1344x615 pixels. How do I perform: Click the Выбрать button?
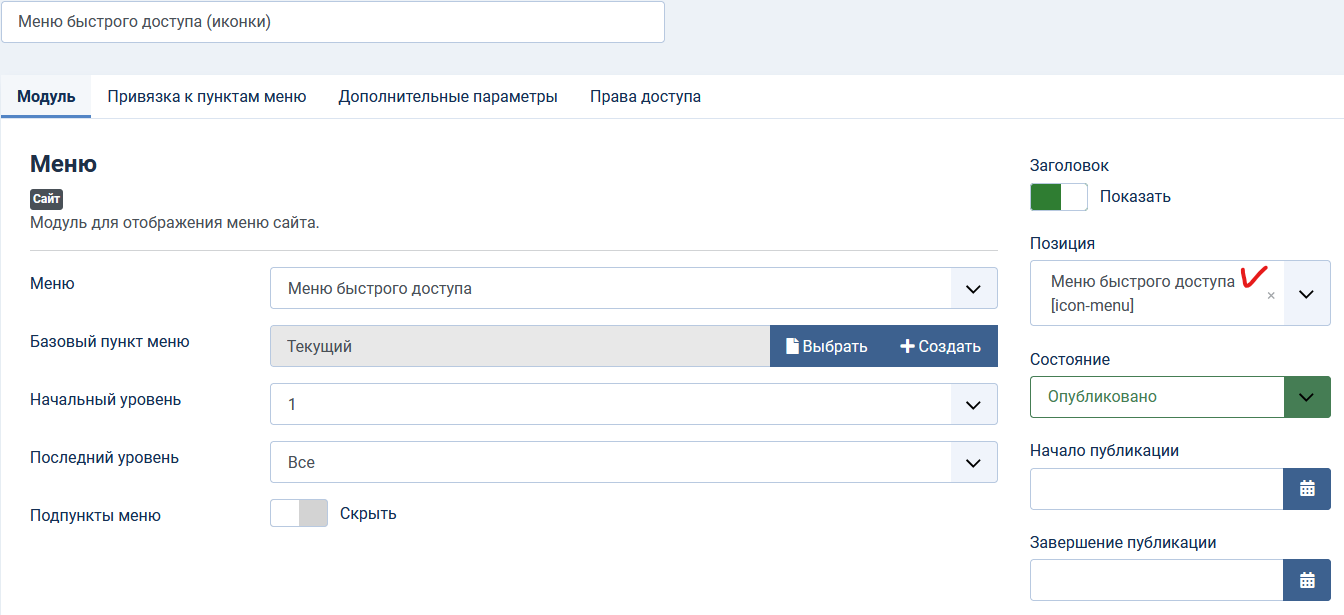click(x=826, y=346)
